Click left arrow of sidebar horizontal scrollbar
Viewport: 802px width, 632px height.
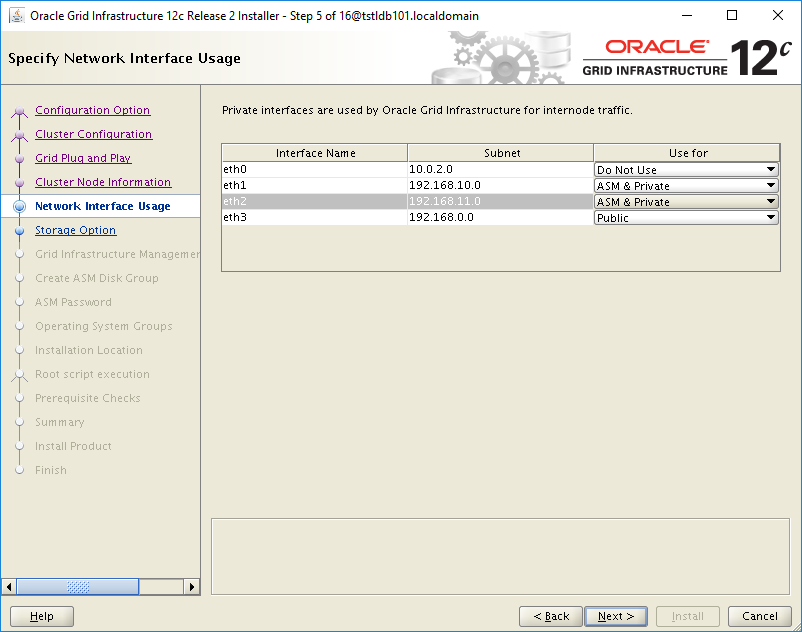point(9,586)
